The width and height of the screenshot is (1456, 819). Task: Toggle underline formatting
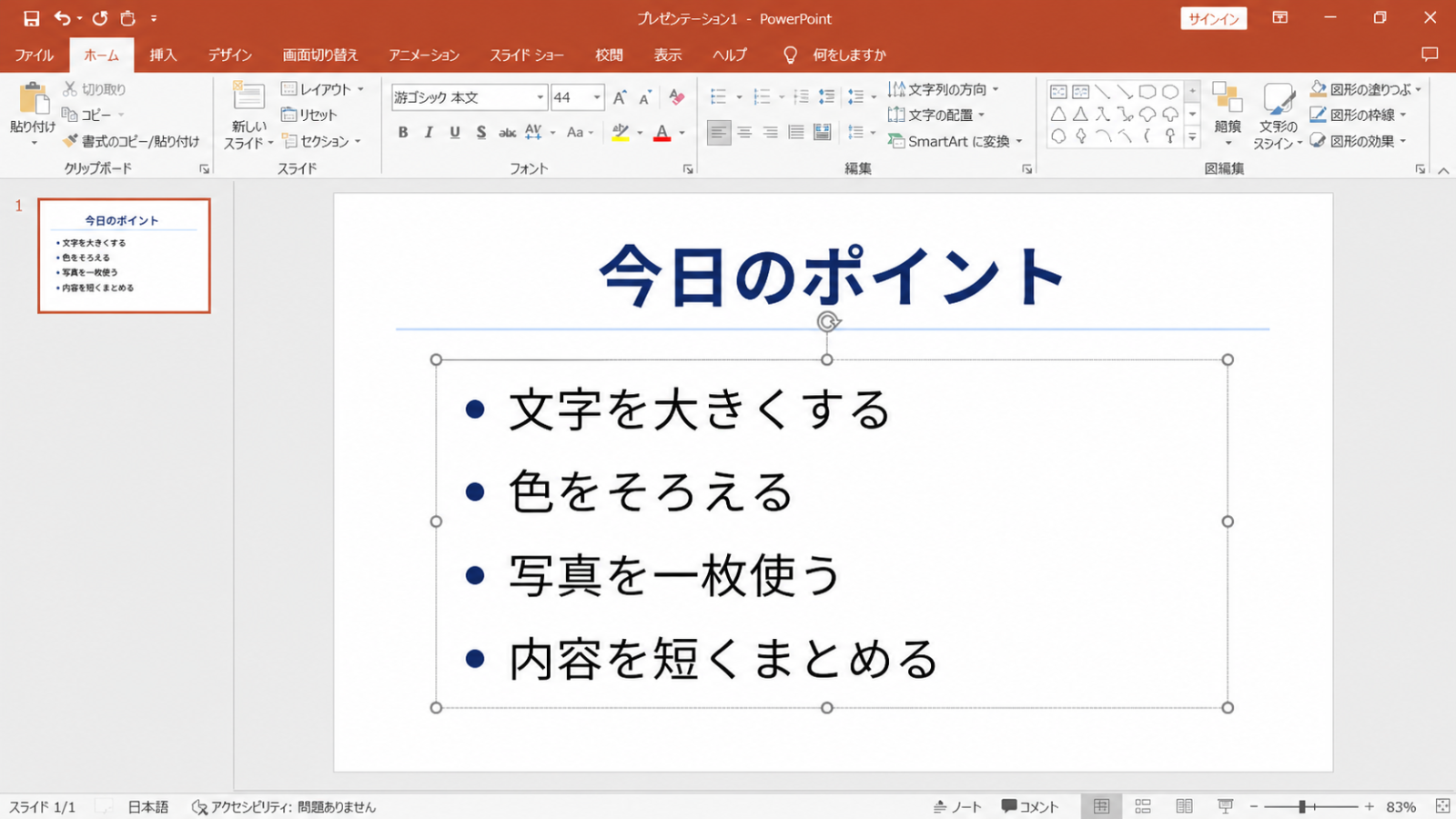pyautogui.click(x=455, y=133)
